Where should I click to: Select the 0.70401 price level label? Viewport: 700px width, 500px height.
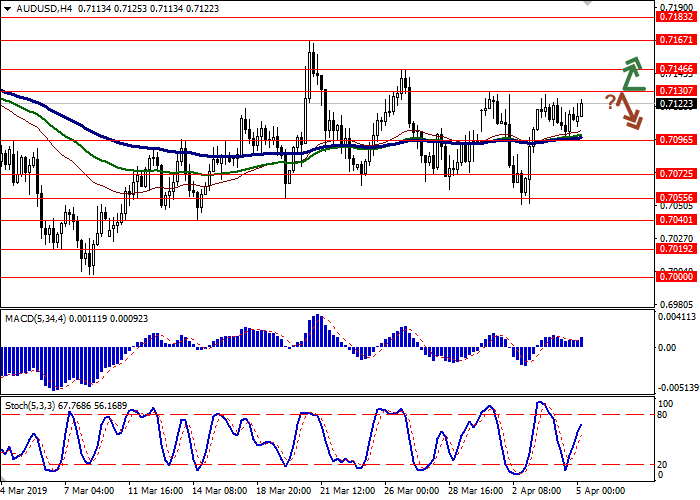[676, 219]
